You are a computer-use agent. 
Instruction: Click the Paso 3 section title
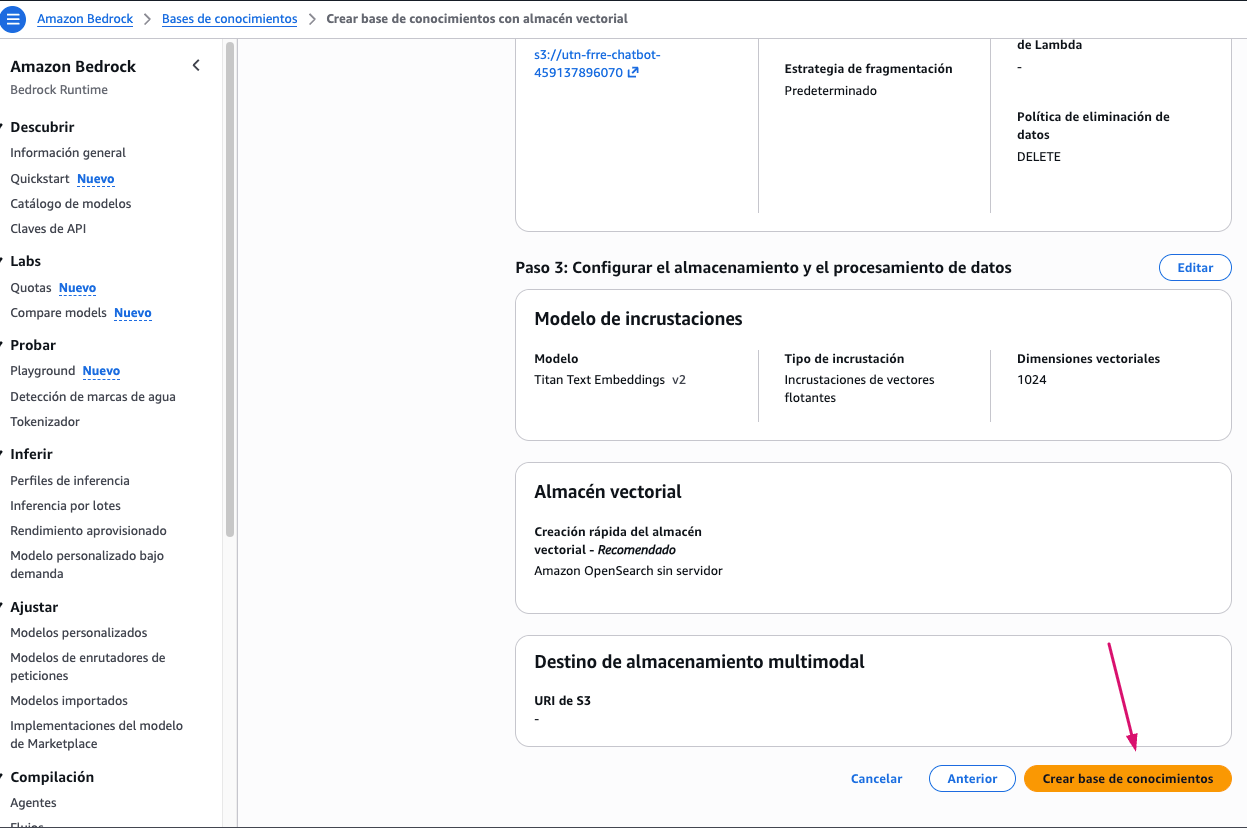[x=763, y=268]
